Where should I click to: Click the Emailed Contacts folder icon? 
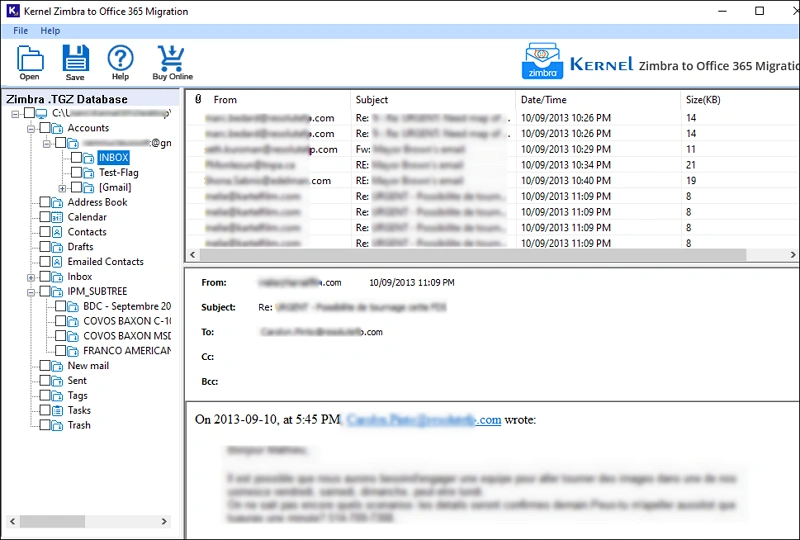click(x=57, y=261)
